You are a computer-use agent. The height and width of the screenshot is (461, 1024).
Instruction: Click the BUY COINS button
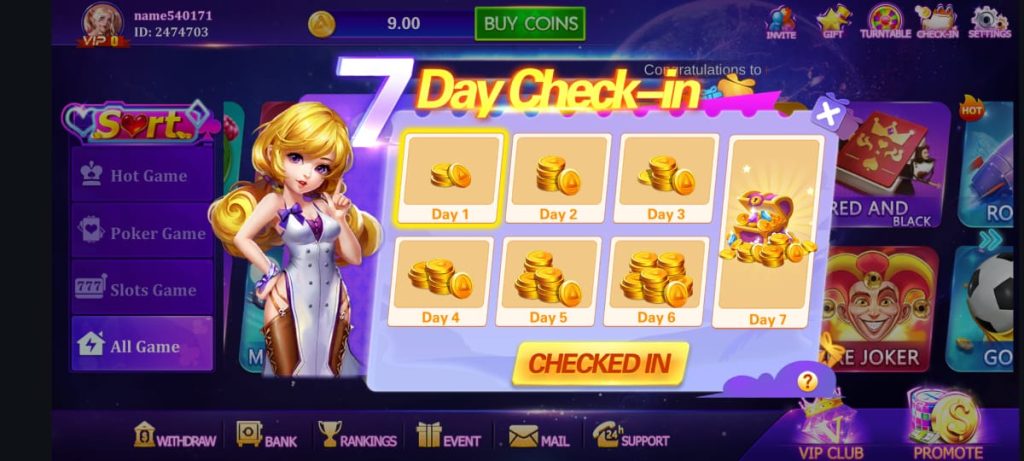click(530, 24)
